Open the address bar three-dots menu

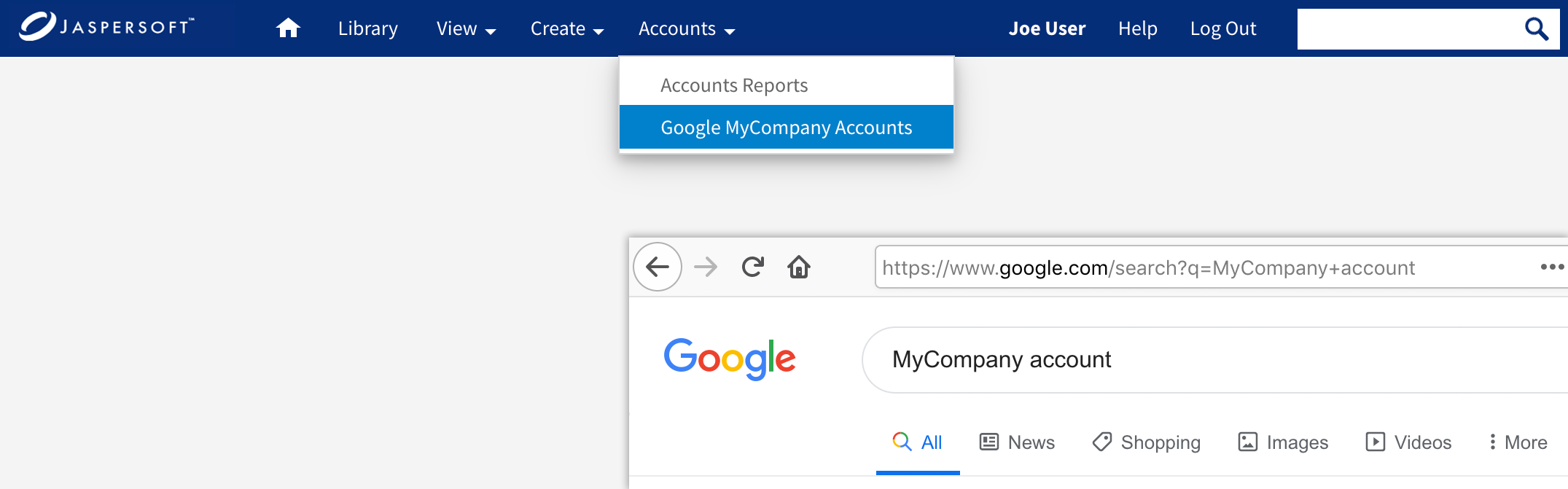[1551, 267]
